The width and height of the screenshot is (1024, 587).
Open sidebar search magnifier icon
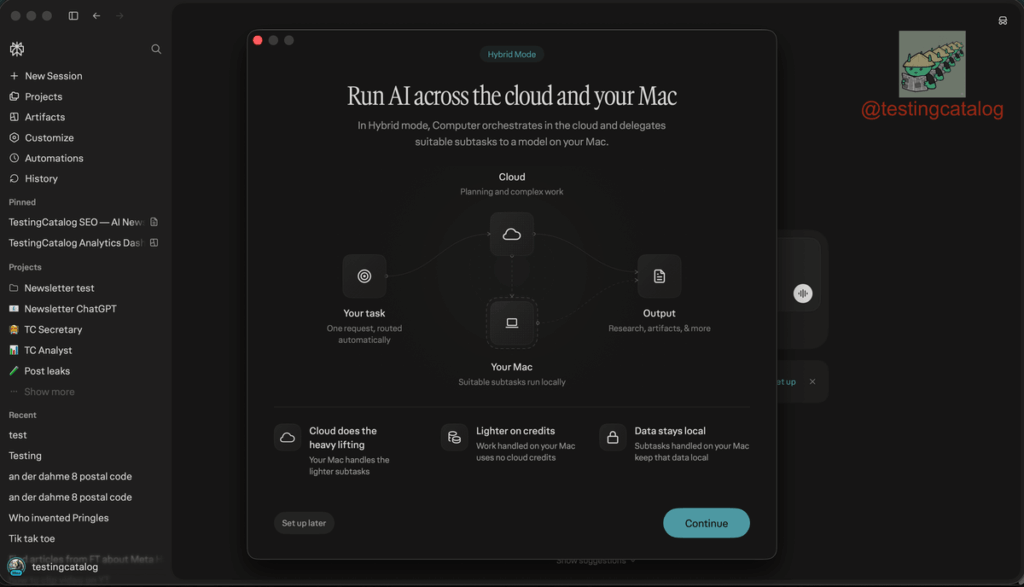point(156,49)
